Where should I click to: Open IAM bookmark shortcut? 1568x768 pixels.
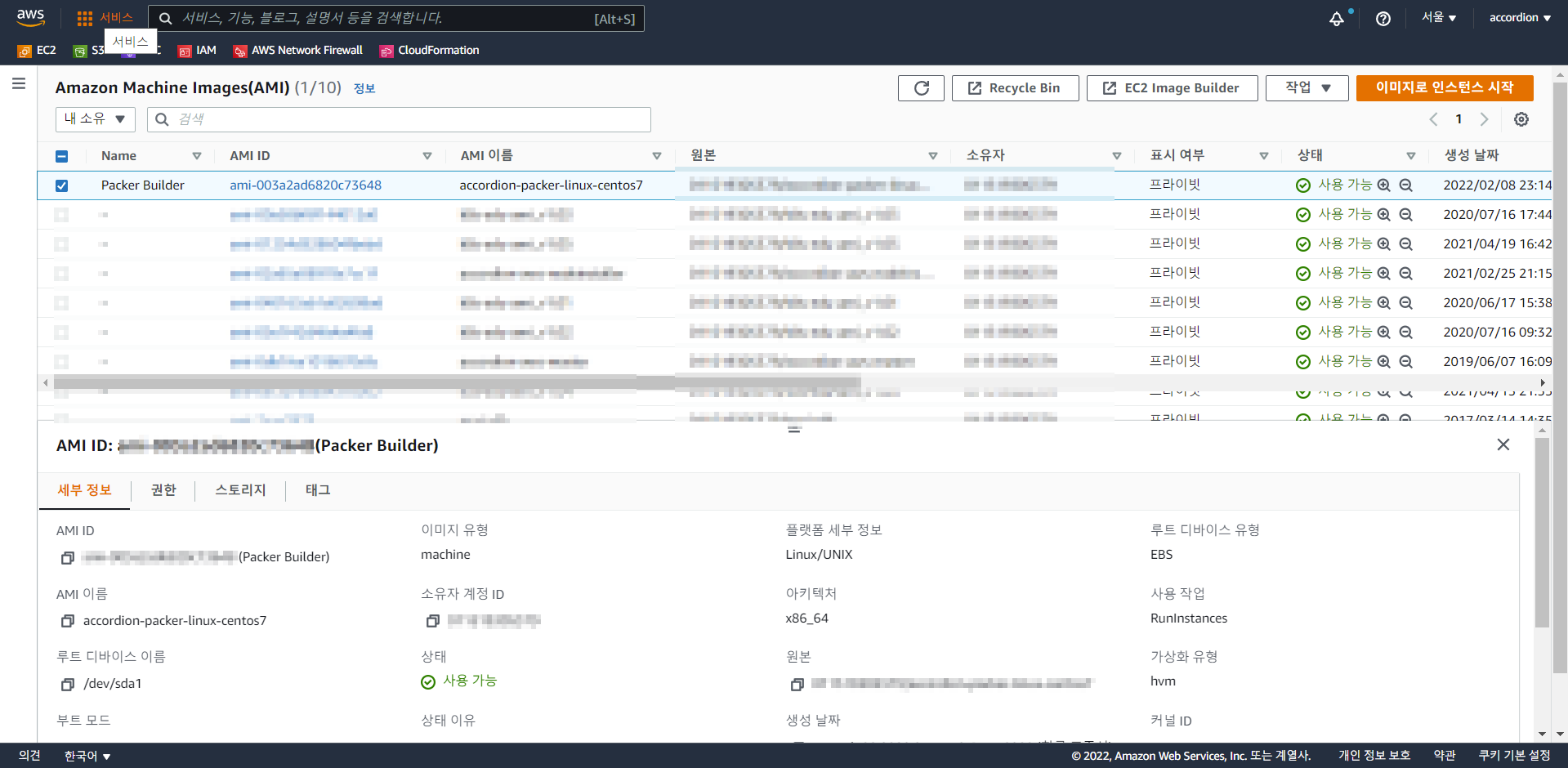pyautogui.click(x=197, y=51)
